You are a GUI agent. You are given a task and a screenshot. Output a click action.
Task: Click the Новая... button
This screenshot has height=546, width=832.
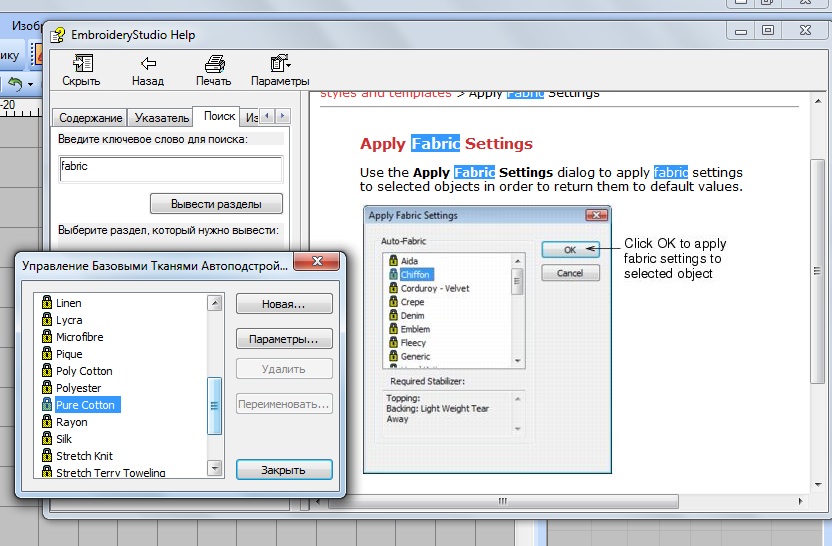pos(284,304)
